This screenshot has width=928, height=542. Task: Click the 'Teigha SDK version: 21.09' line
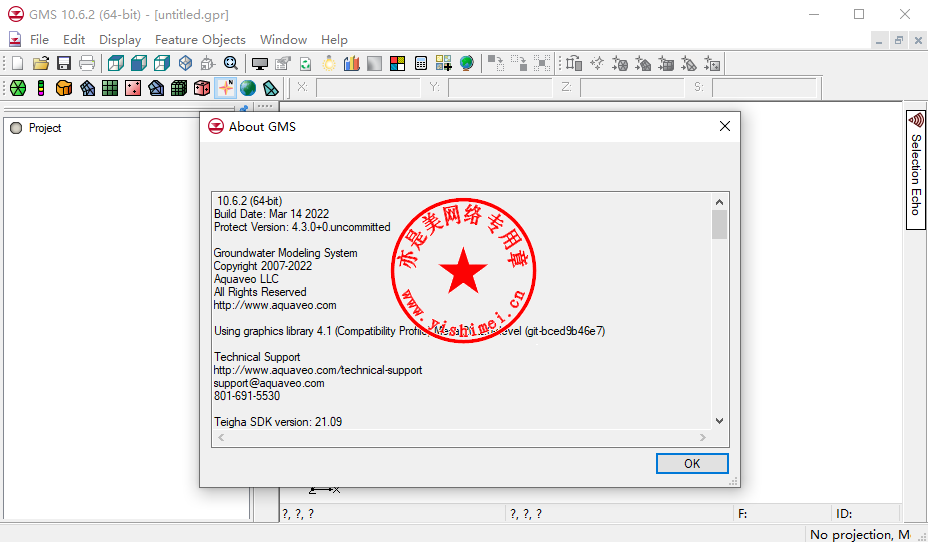click(278, 422)
